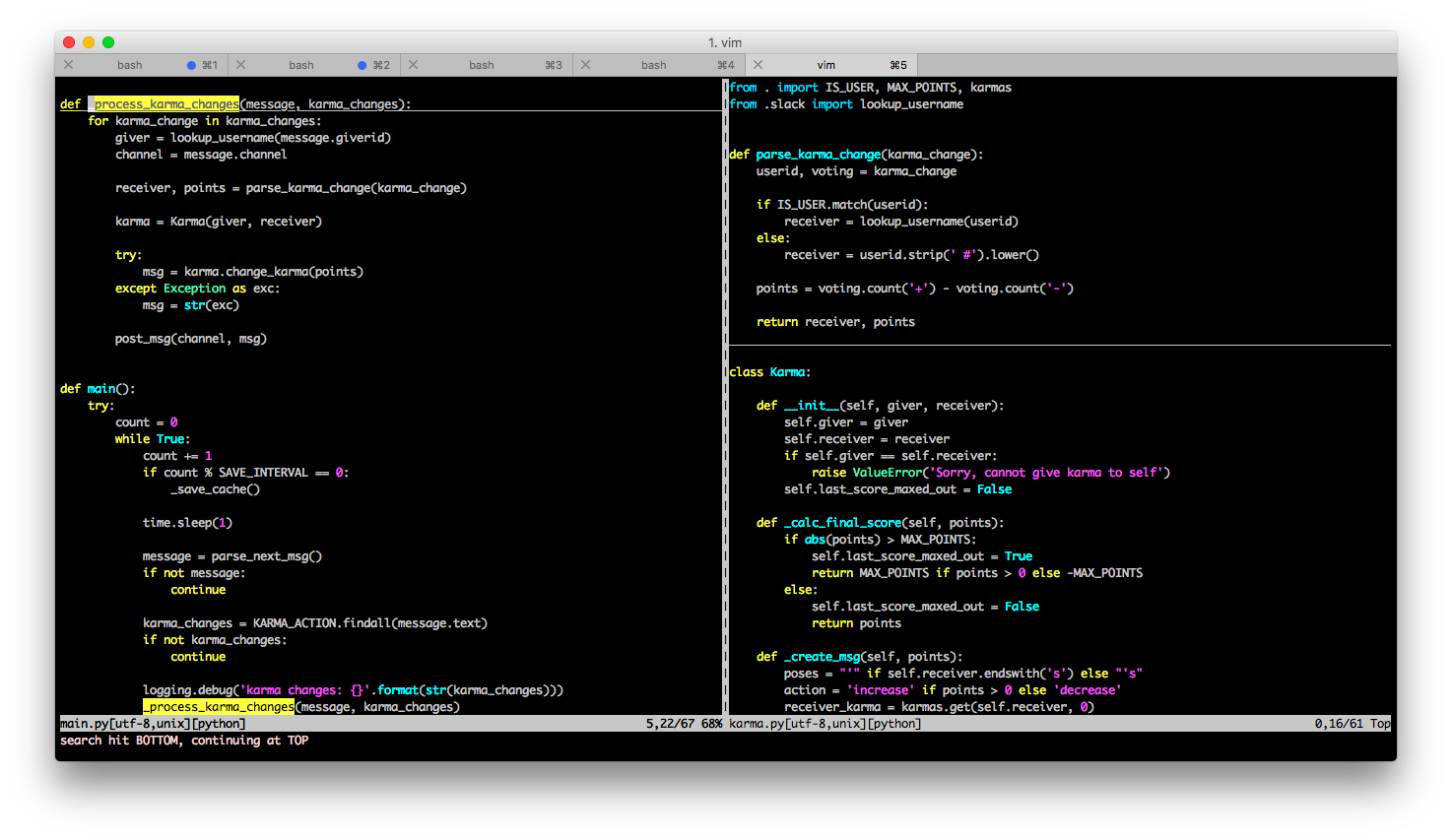Click the blue activity dot on tab ⌘1
Image resolution: width=1452 pixels, height=840 pixels.
(191, 65)
